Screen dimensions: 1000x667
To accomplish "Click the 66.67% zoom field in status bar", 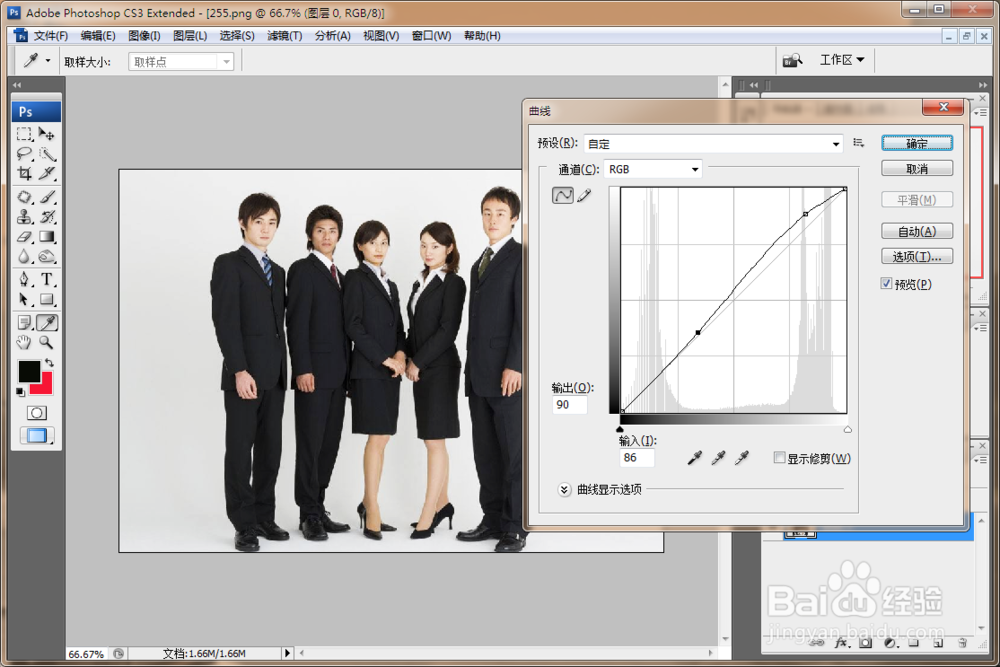I will coord(88,654).
